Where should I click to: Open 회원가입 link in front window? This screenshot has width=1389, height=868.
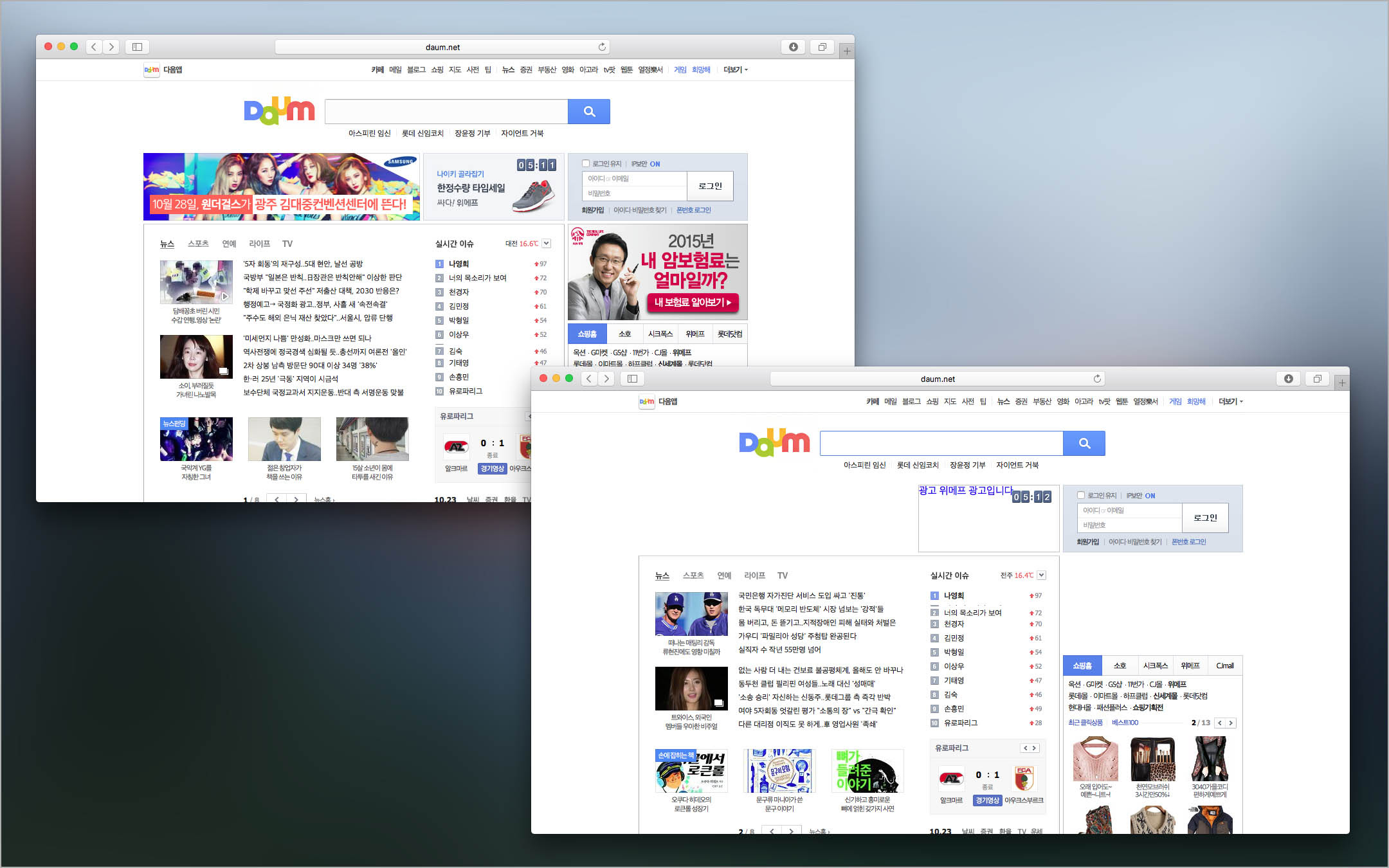1087,542
